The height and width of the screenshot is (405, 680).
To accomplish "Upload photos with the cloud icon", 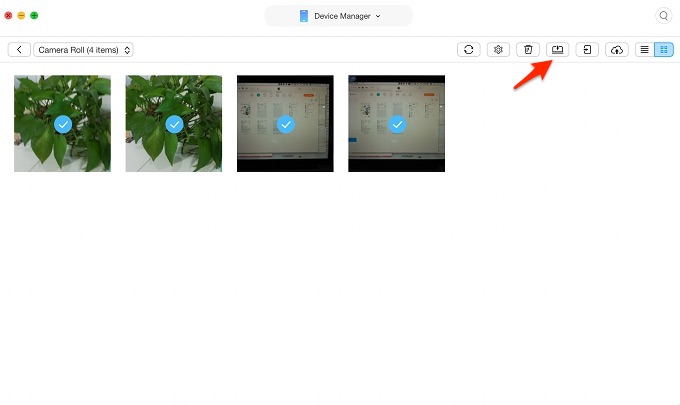I will (x=617, y=49).
